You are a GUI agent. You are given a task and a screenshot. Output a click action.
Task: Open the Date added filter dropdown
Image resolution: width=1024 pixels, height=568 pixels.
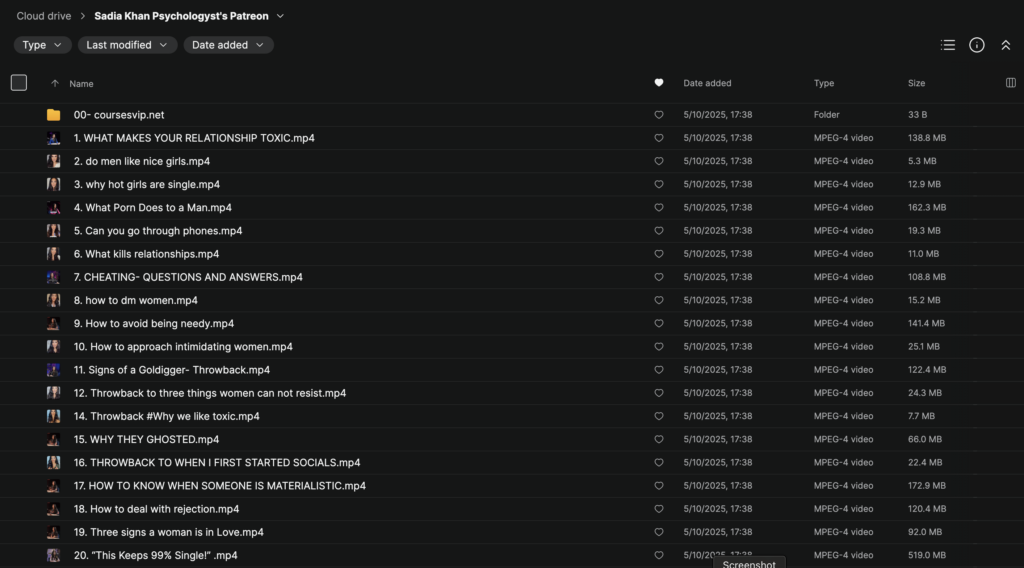click(x=228, y=45)
